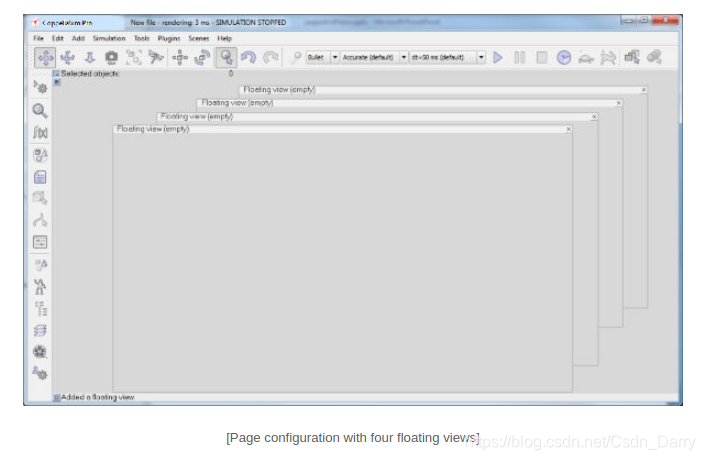Click the page configuration caption text
This screenshot has height=460, width=705.
(353, 438)
